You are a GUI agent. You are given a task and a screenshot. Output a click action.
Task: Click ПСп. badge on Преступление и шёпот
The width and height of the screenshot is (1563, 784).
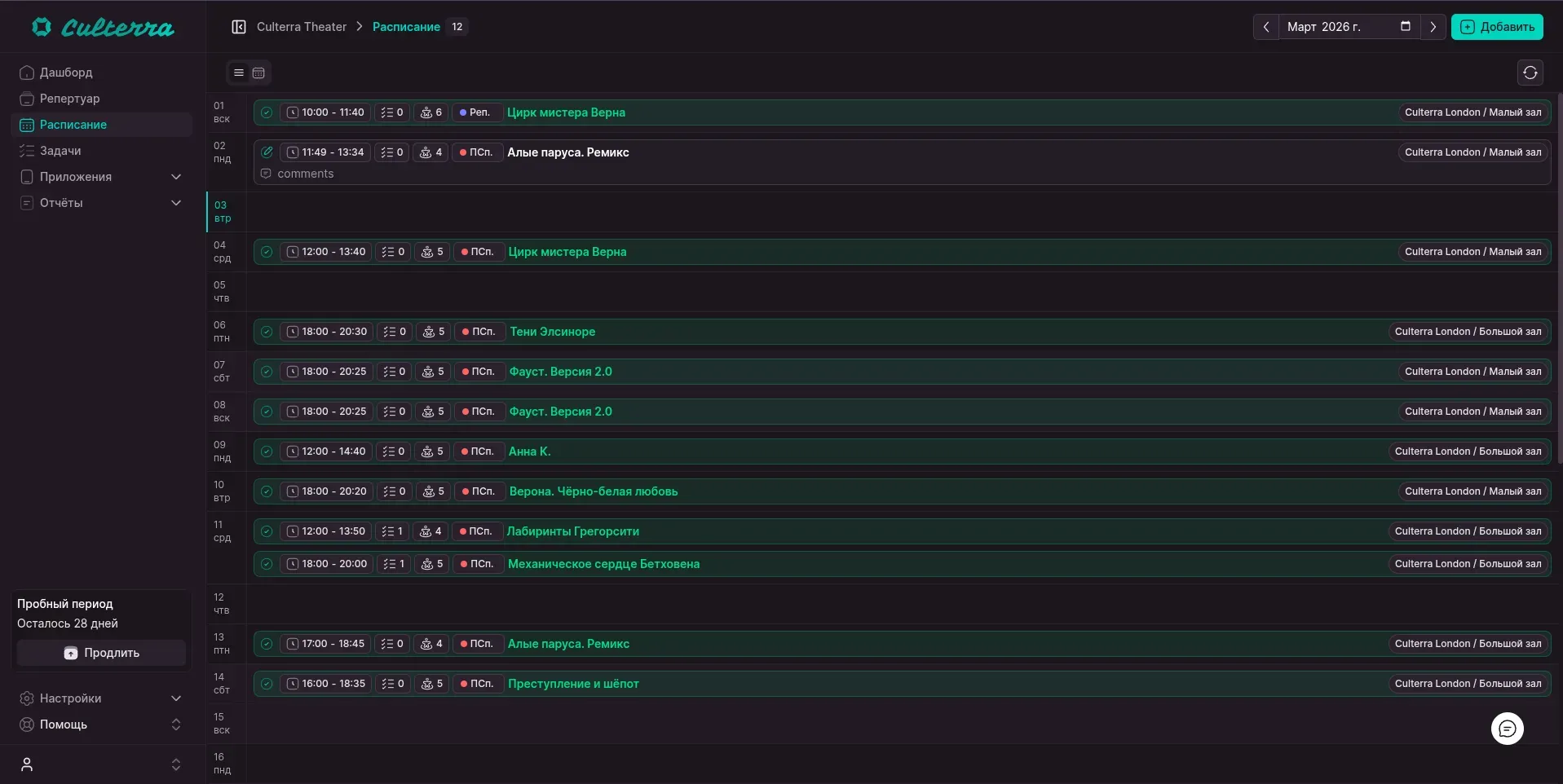(477, 684)
